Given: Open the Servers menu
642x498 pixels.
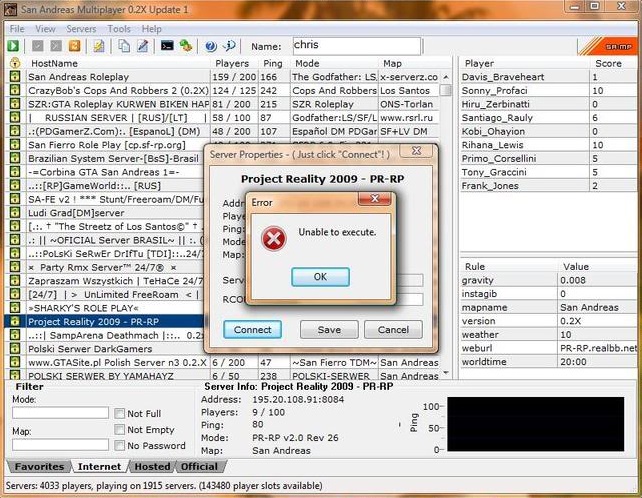Looking at the screenshot, I should [81, 29].
